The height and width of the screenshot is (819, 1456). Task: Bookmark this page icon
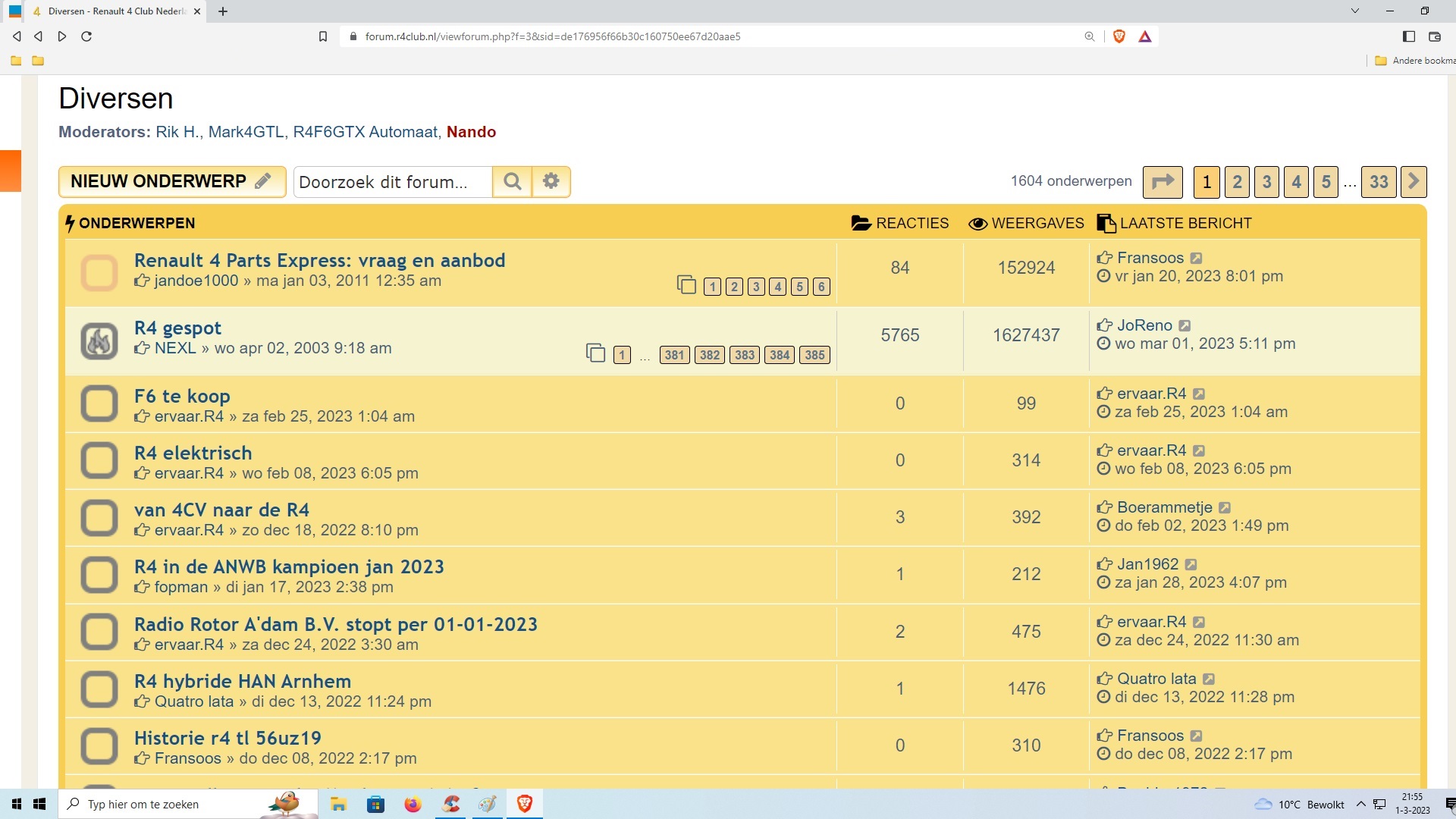323,36
